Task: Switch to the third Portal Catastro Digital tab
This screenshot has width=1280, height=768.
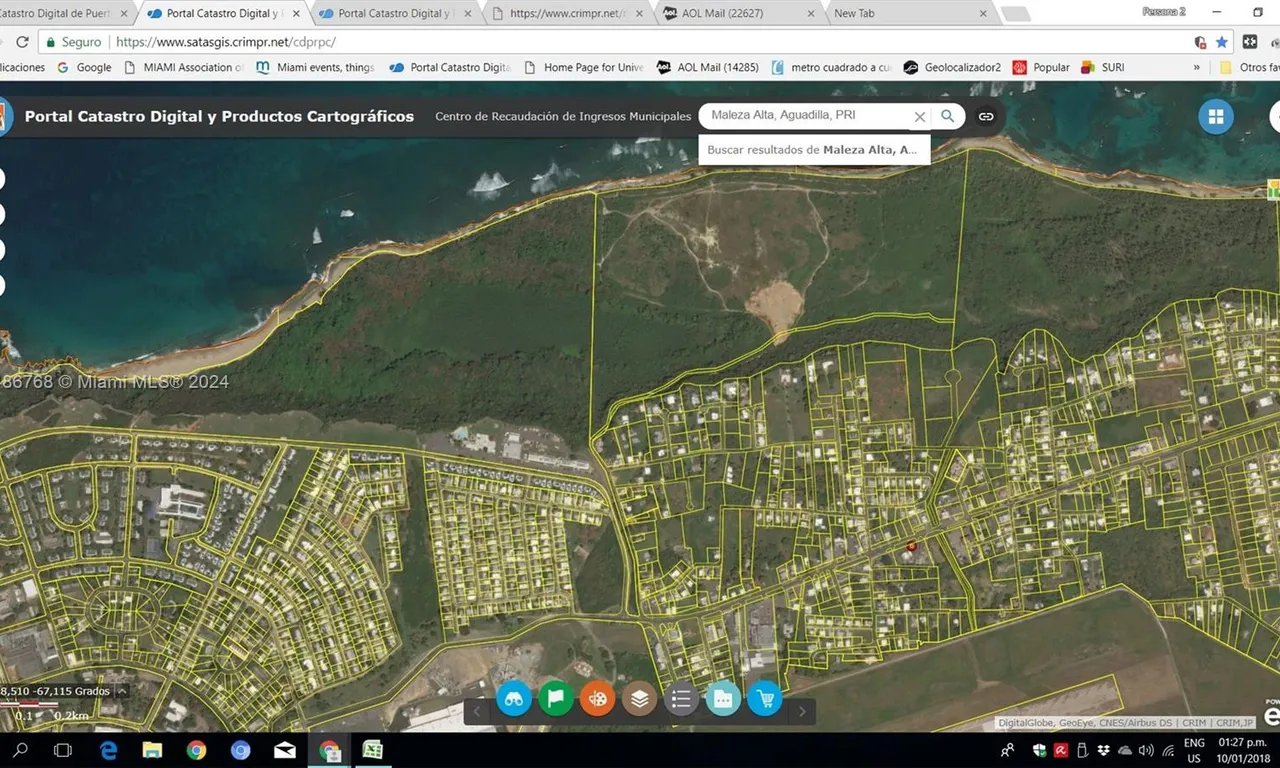Action: click(x=394, y=13)
